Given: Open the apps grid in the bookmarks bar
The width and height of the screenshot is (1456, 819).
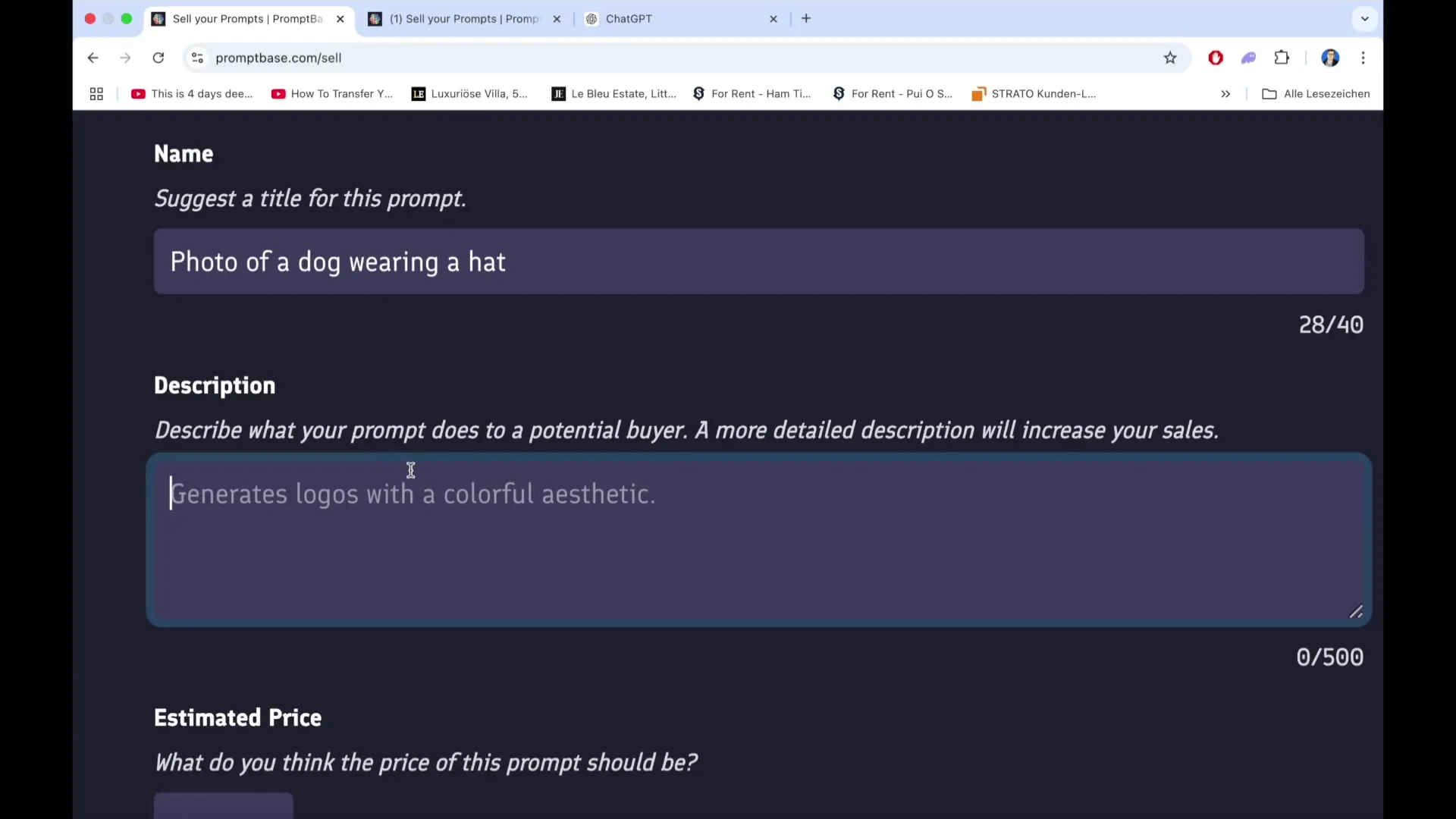Looking at the screenshot, I should (96, 94).
